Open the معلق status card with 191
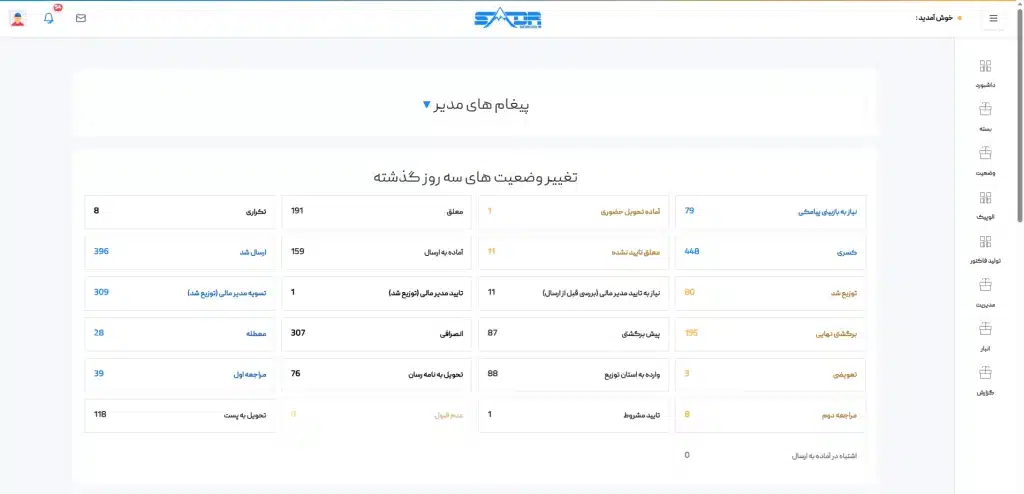Image resolution: width=1024 pixels, height=494 pixels. [377, 212]
